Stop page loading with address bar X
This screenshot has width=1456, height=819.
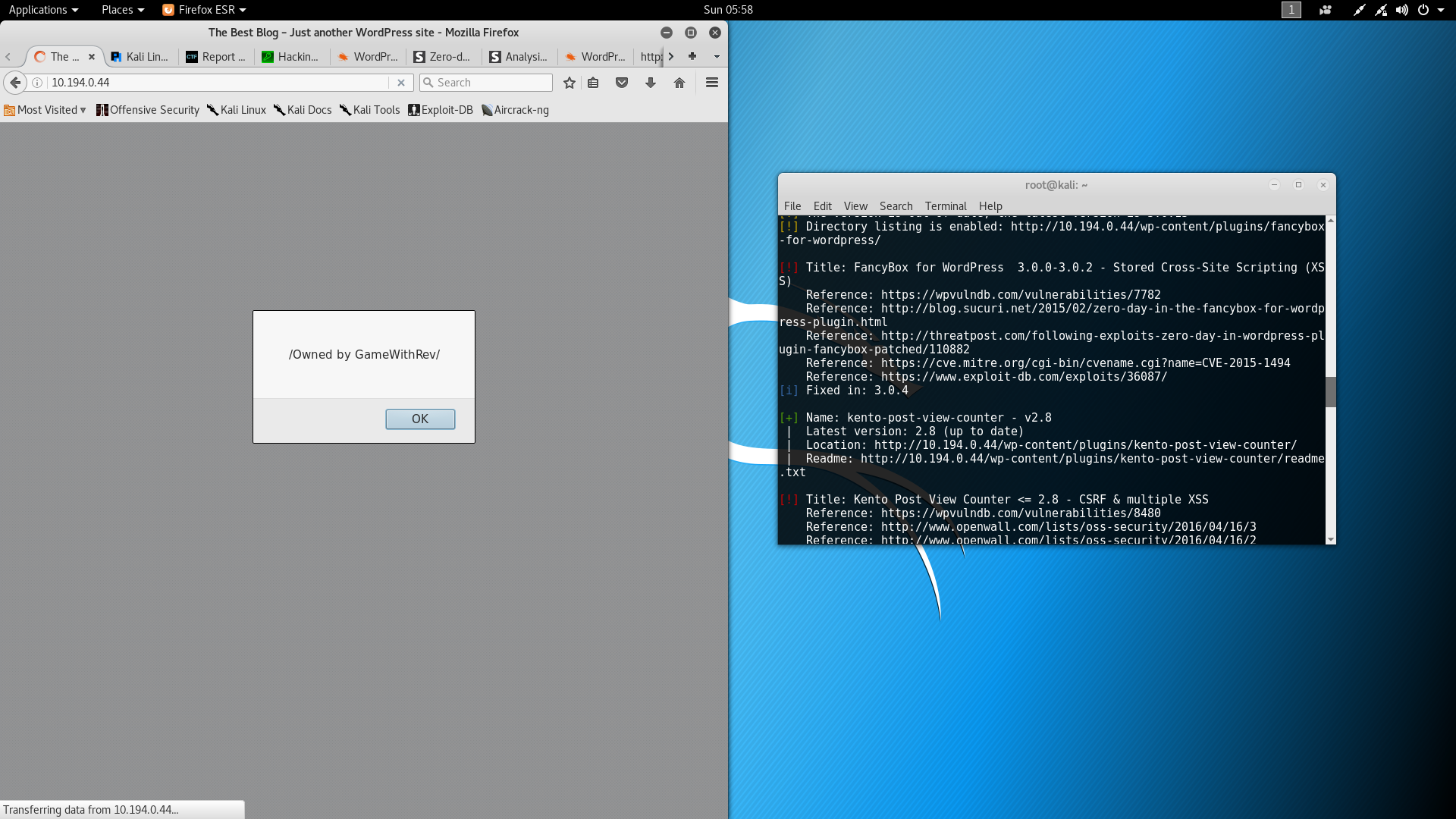pyautogui.click(x=401, y=83)
